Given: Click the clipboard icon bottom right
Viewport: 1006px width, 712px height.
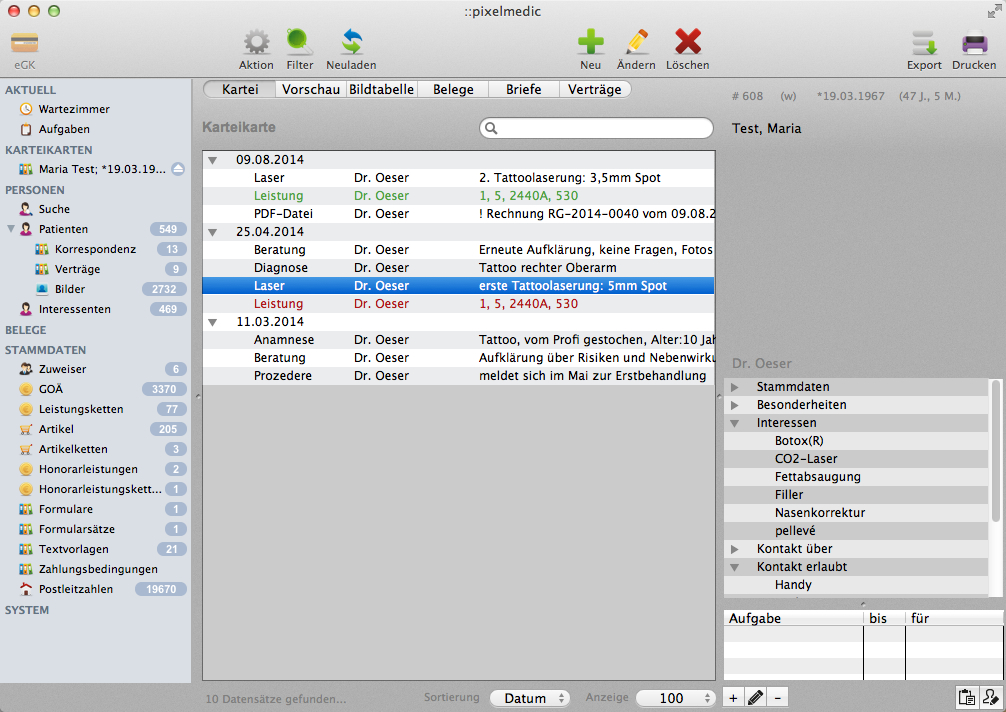Looking at the screenshot, I should [x=966, y=697].
